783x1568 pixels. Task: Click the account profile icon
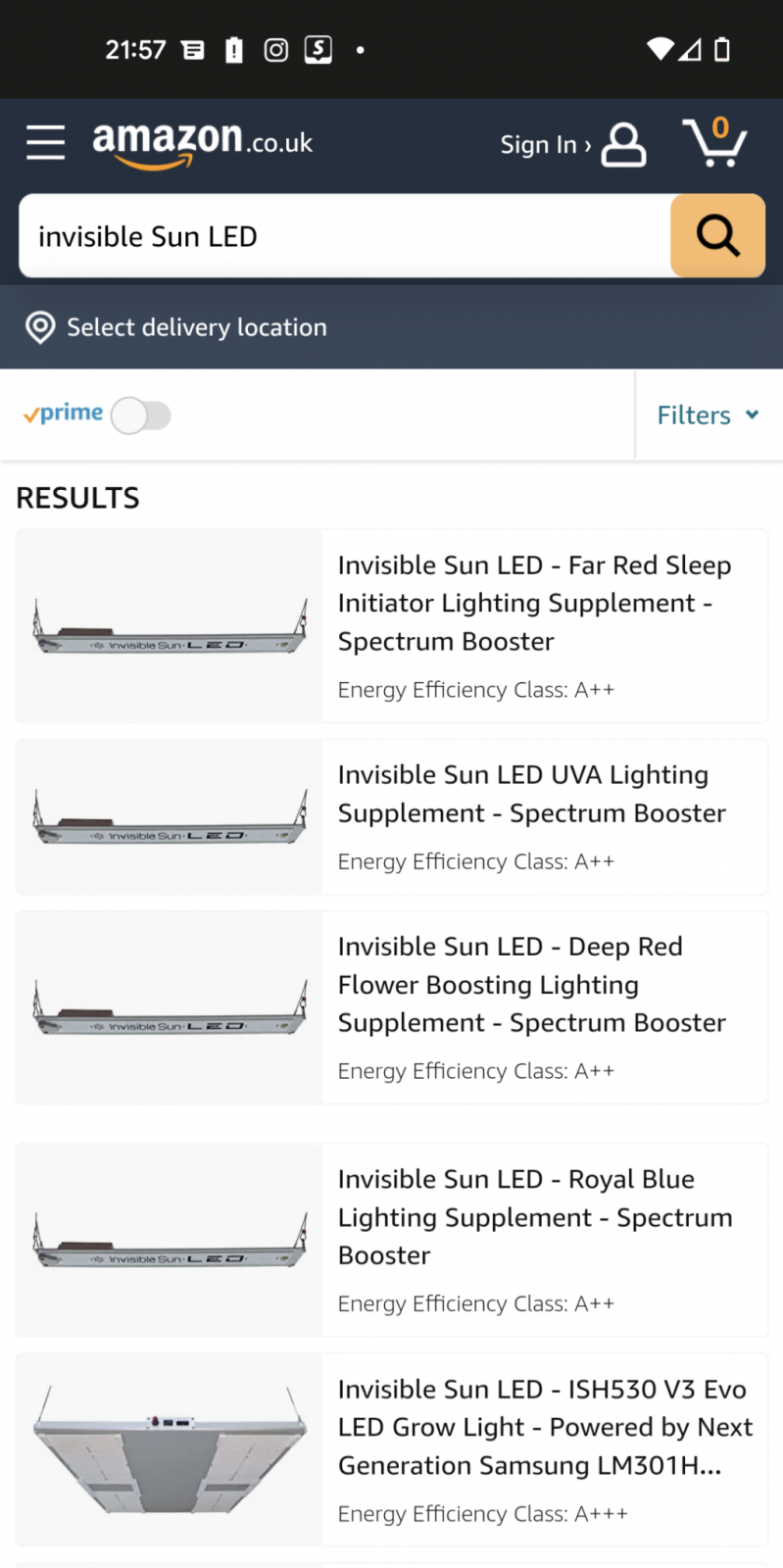click(x=623, y=145)
